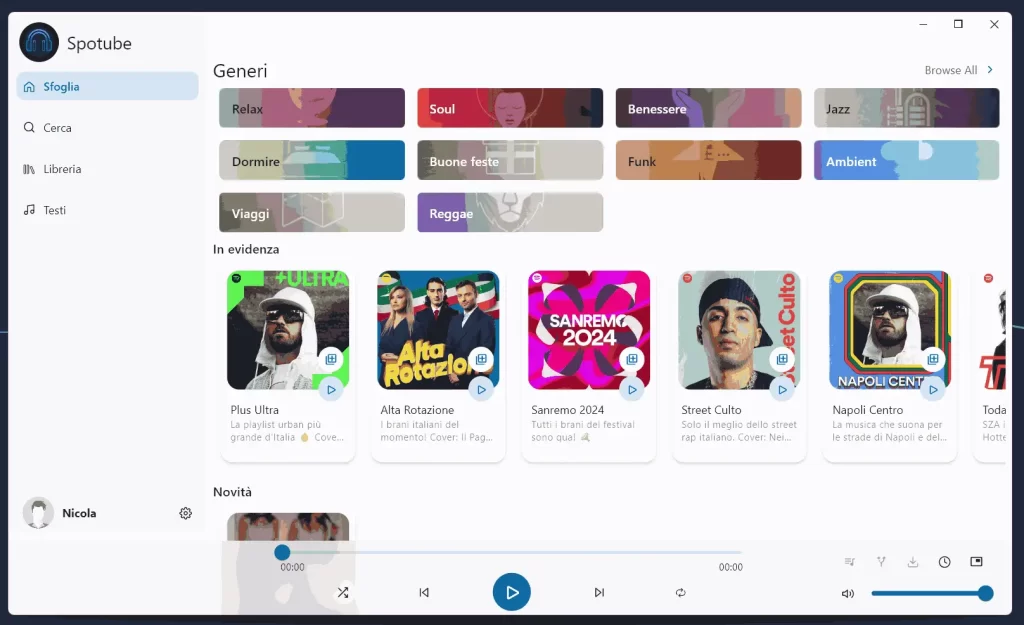1024x625 pixels.
Task: Play the Napoli Centro playlist
Action: [933, 390]
